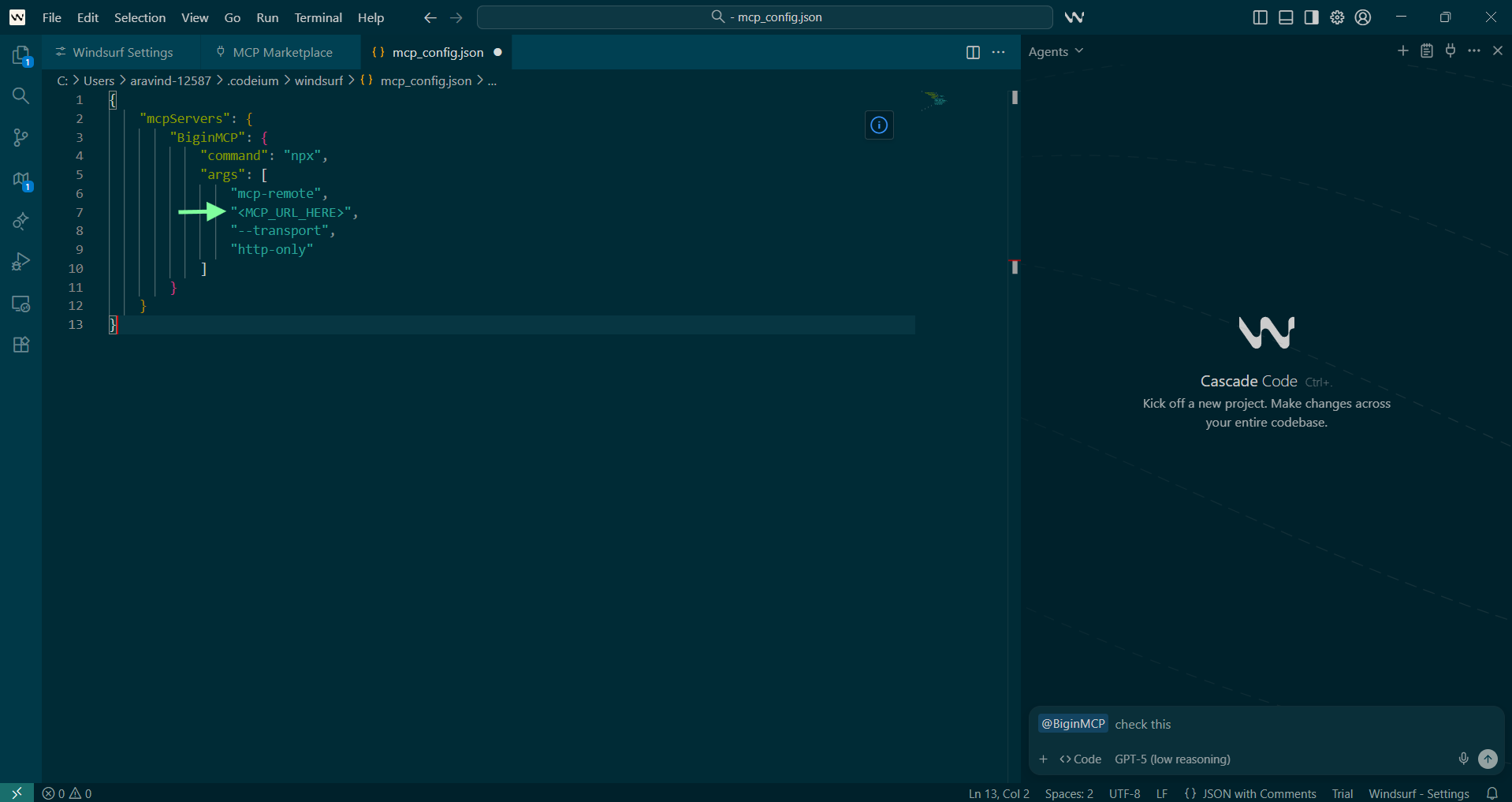Open the Remote Explorer view
This screenshot has width=1512, height=802.
(21, 304)
